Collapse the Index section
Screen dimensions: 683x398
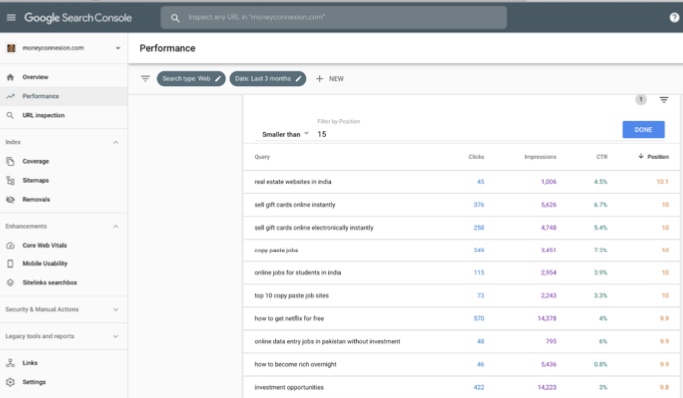coord(115,142)
